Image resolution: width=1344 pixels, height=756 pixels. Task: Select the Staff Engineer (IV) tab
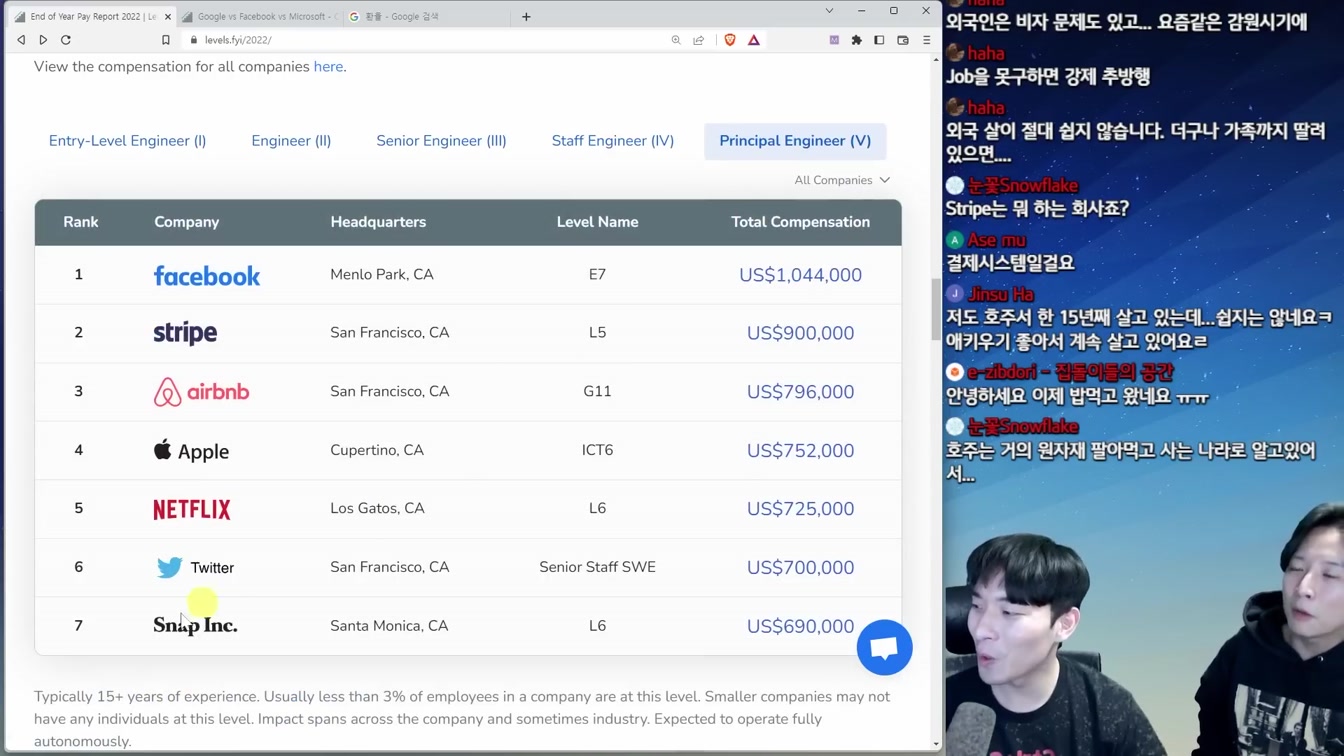click(x=613, y=141)
